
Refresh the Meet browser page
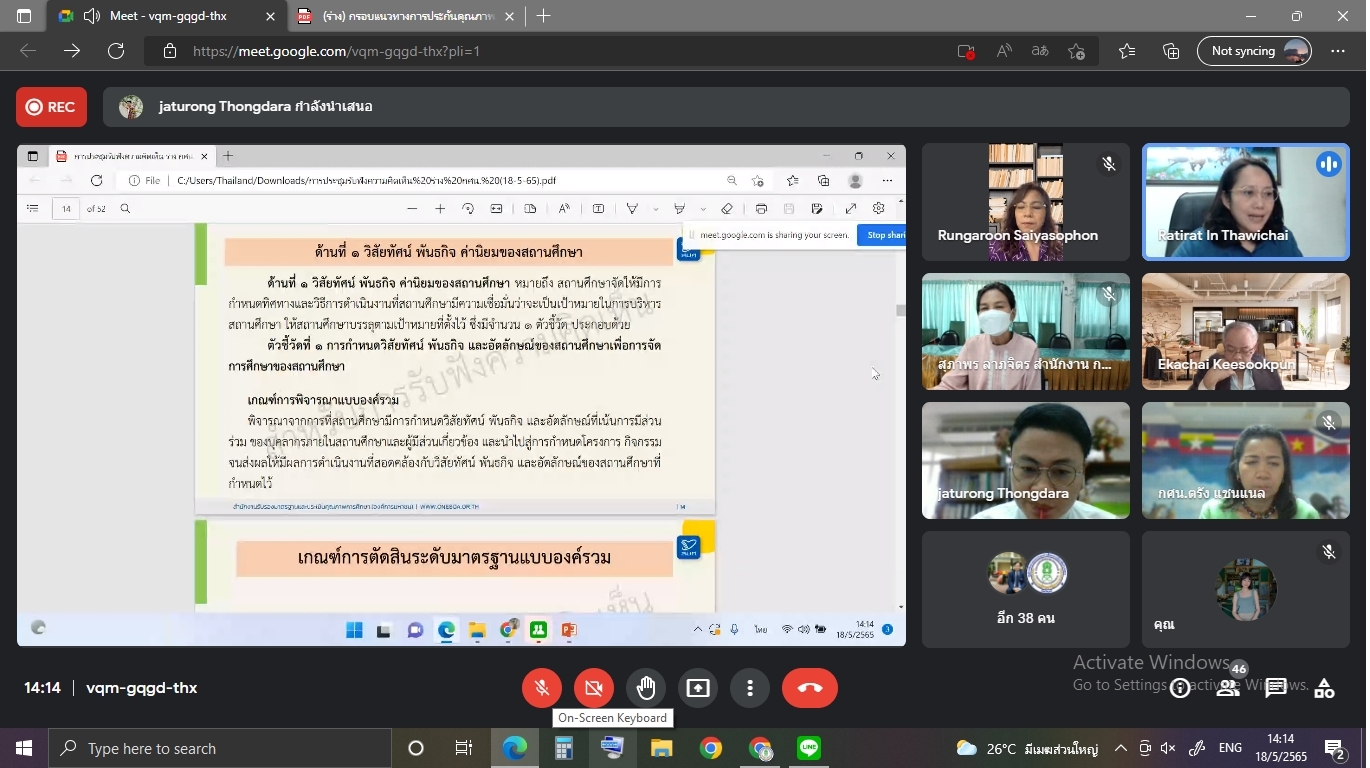(x=116, y=51)
